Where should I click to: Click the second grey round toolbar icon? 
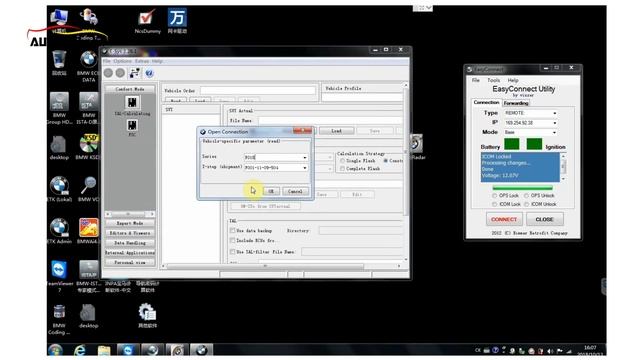(x=120, y=73)
